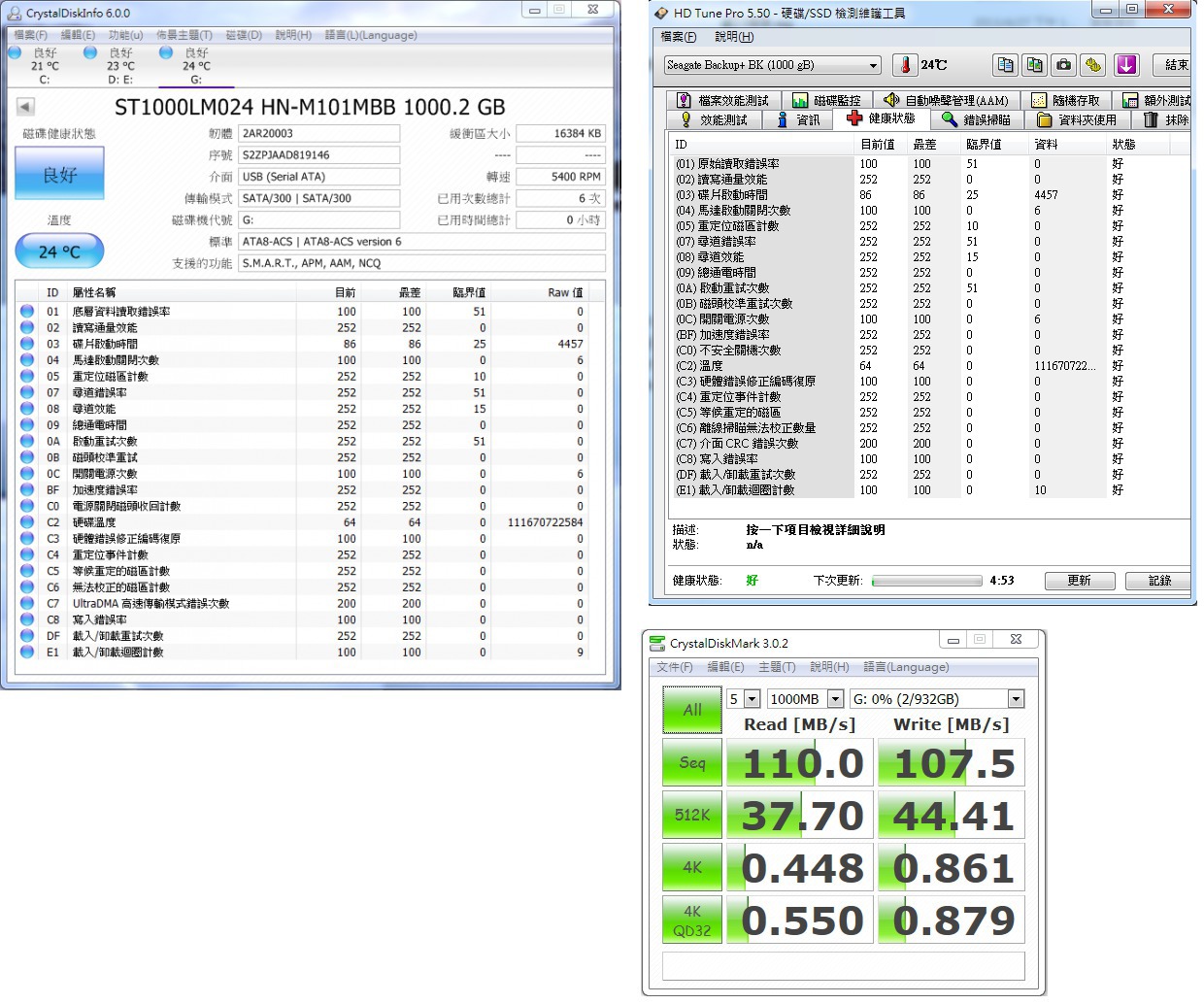Image resolution: width=1204 pixels, height=1004 pixels.
Task: Click the next update progress bar
Action: (927, 581)
